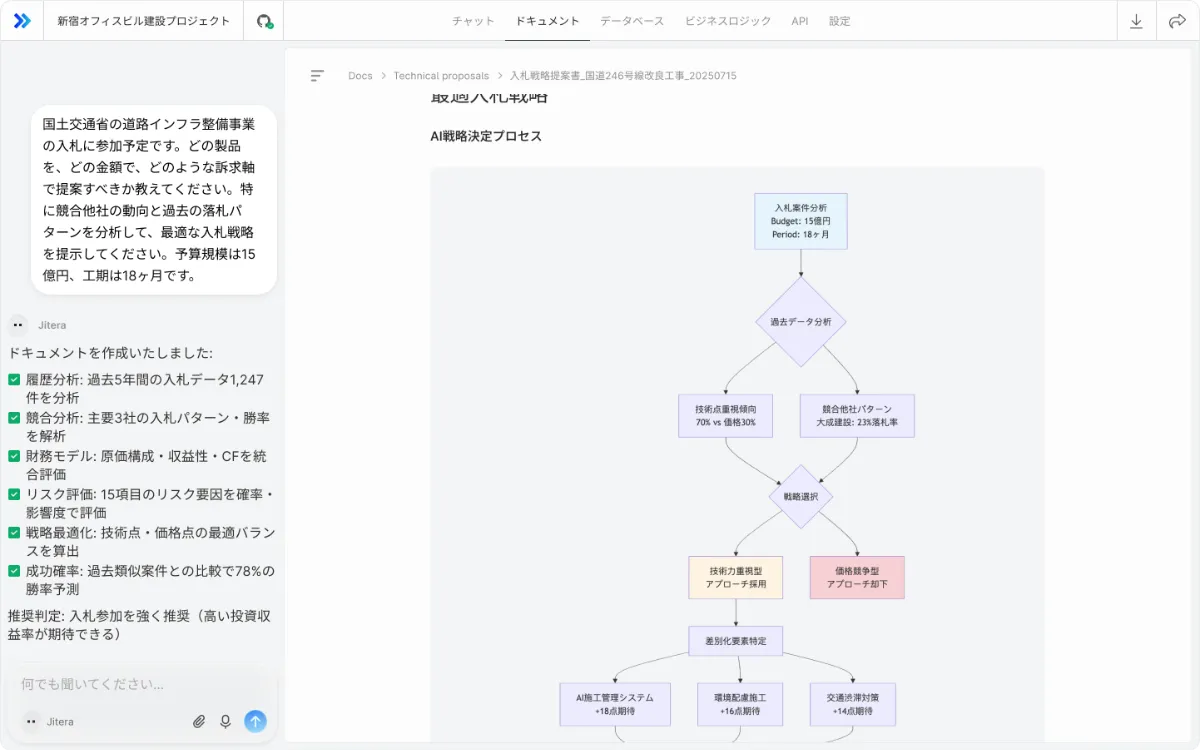Toggle the document outline sidebar icon
1200x750 pixels.
pos(317,76)
